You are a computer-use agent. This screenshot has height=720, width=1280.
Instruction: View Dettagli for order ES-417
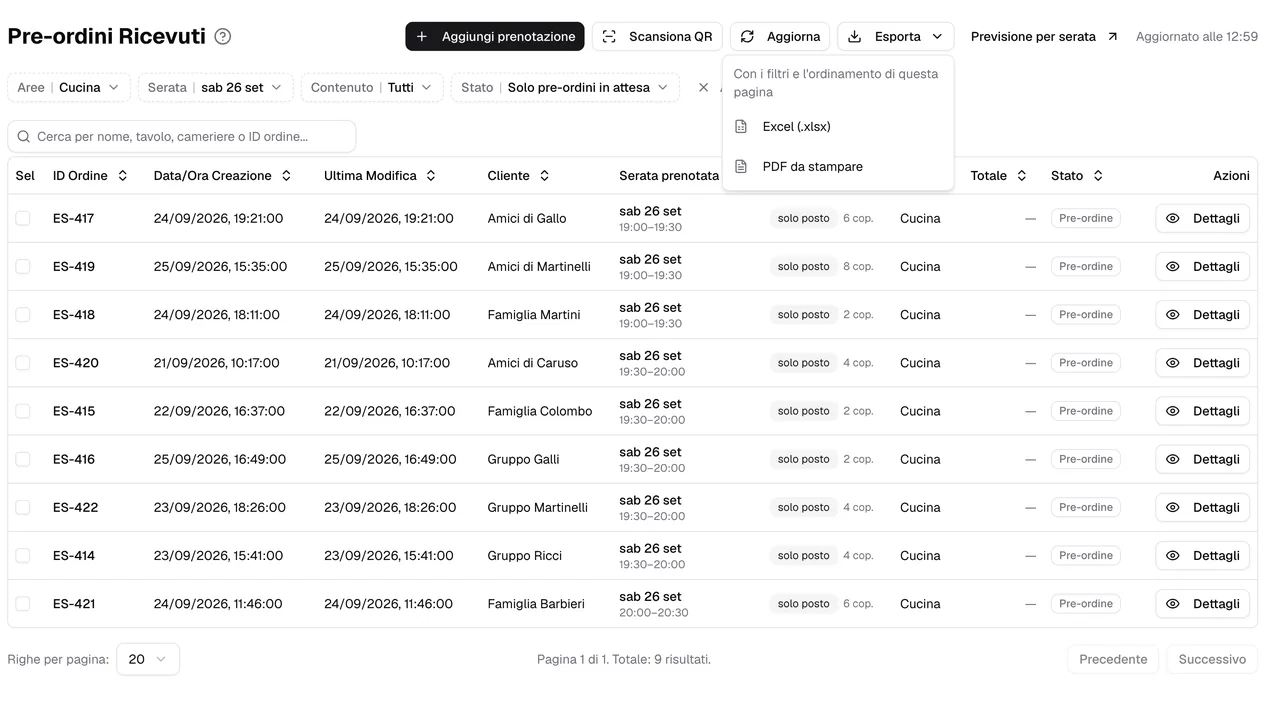1203,218
